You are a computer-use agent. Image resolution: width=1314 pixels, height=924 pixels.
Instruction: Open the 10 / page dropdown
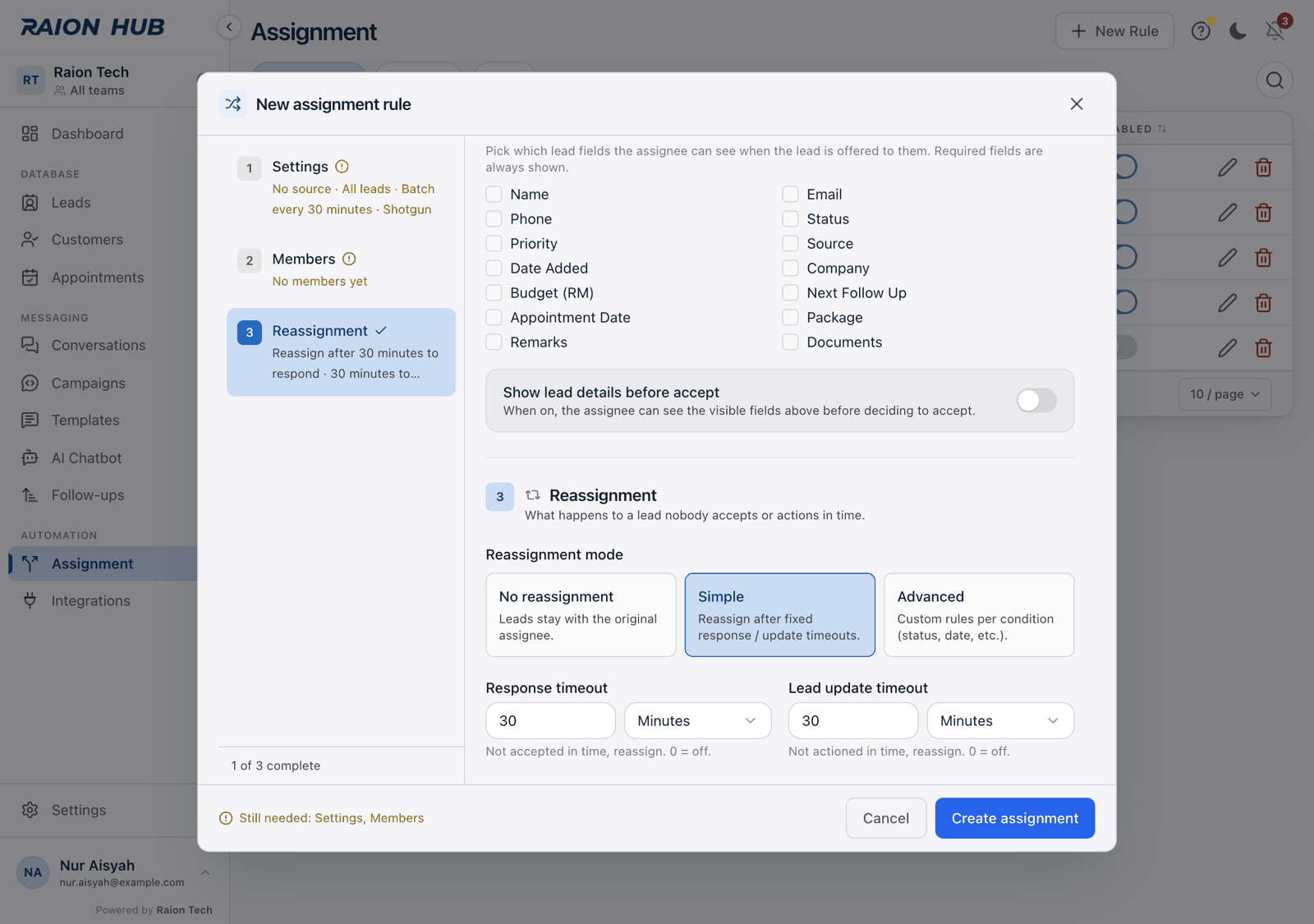coord(1224,394)
